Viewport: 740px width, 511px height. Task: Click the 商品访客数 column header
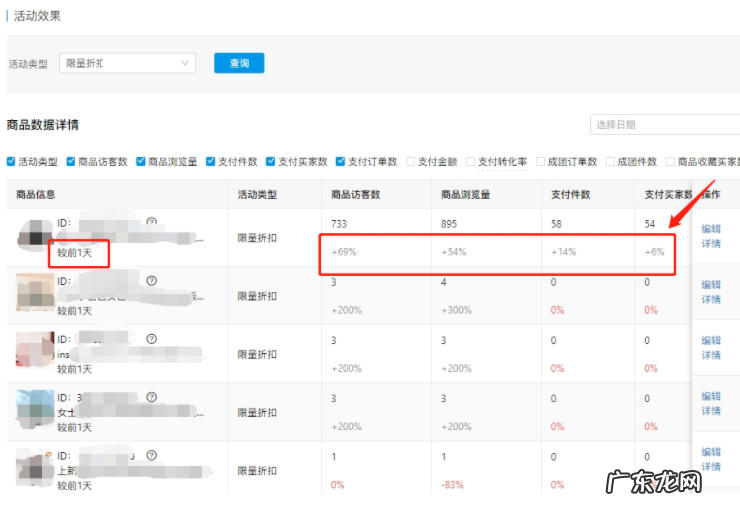point(355,194)
